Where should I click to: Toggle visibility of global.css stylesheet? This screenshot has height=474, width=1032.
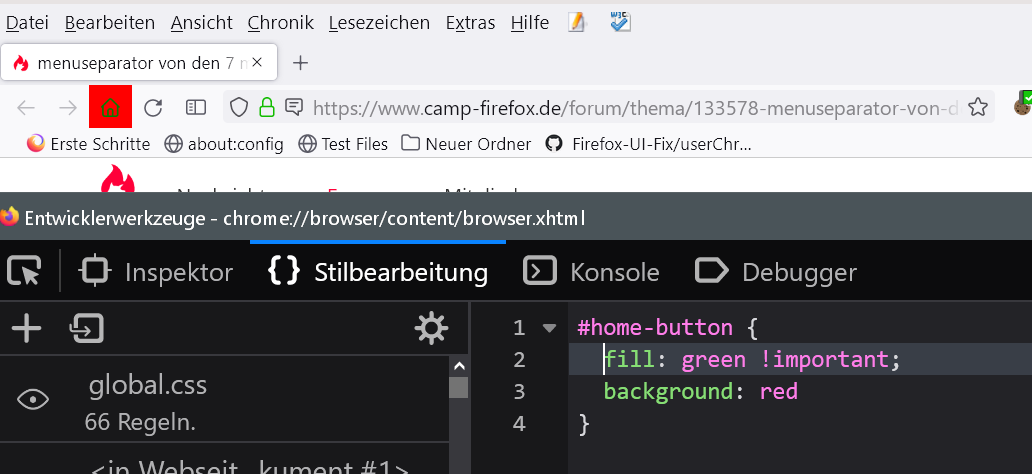(x=33, y=400)
